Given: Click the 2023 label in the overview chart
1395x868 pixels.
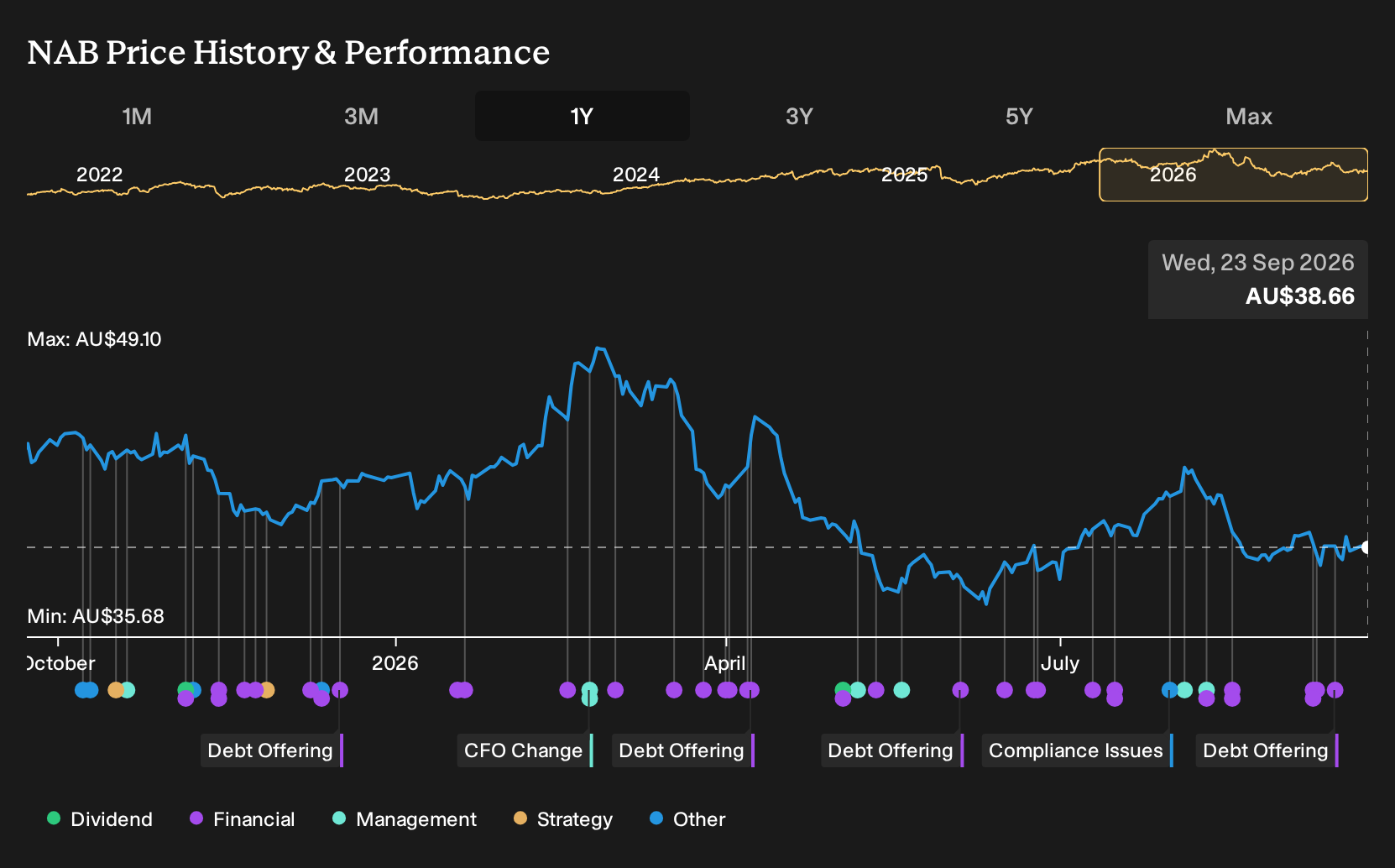Looking at the screenshot, I should pos(368,175).
